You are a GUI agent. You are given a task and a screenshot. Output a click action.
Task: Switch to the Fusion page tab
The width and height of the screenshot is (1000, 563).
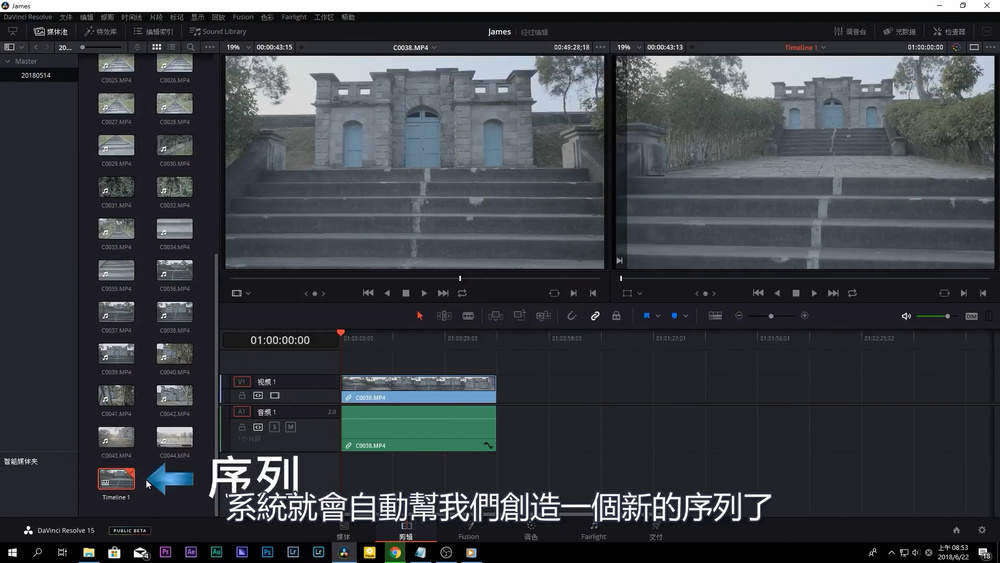coord(468,531)
